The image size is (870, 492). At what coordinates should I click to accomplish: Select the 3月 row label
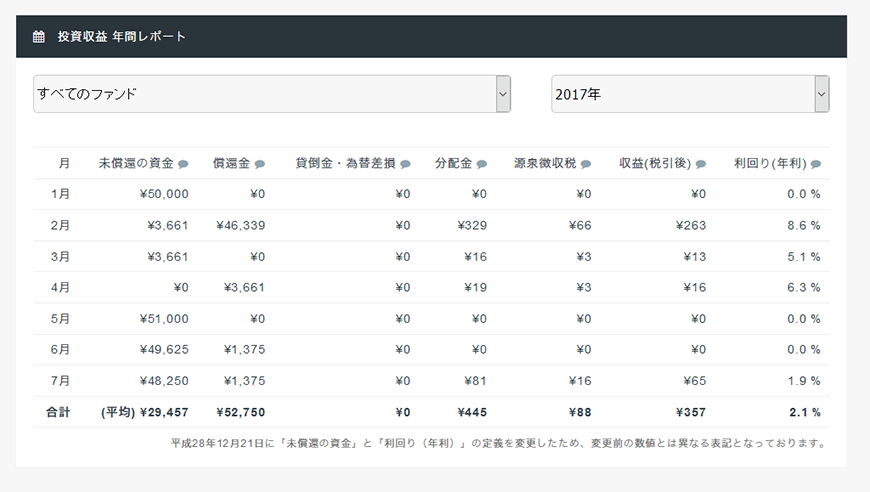pos(60,257)
